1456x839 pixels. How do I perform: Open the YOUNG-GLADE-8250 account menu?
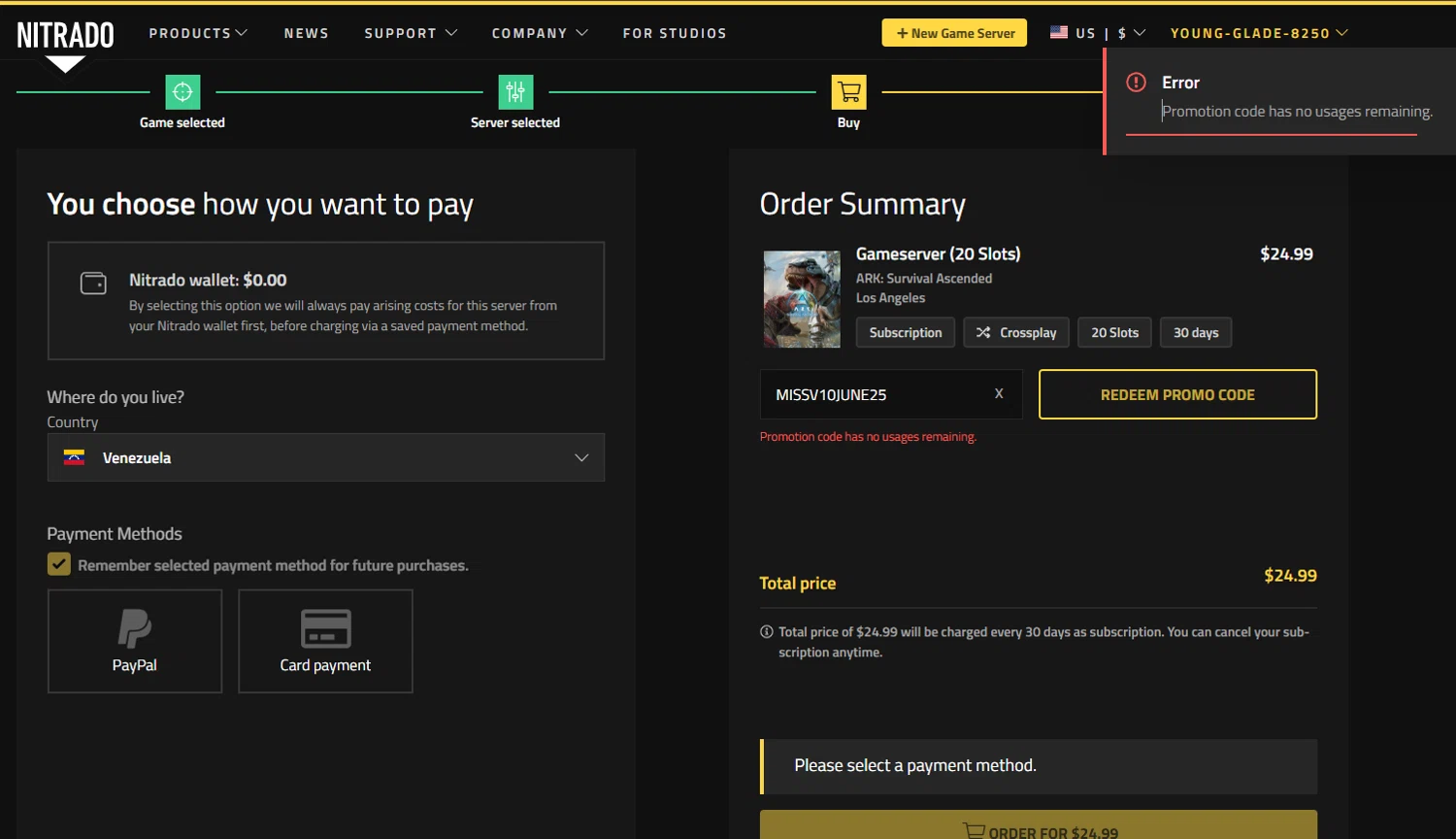point(1259,33)
